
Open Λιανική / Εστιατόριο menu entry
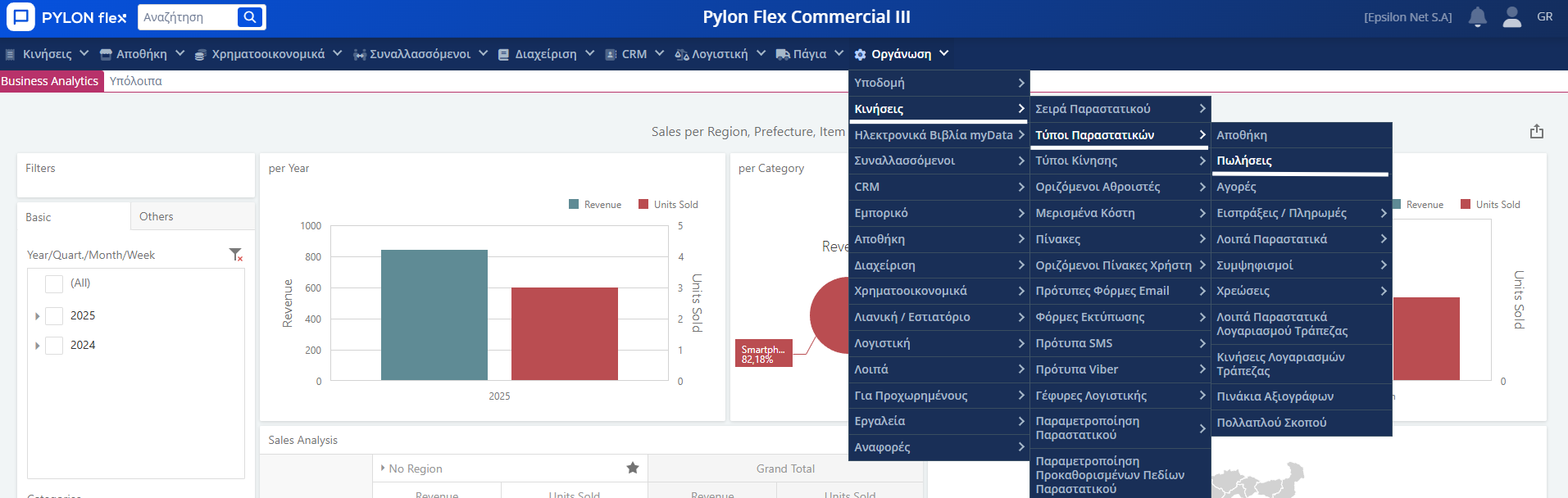(939, 317)
